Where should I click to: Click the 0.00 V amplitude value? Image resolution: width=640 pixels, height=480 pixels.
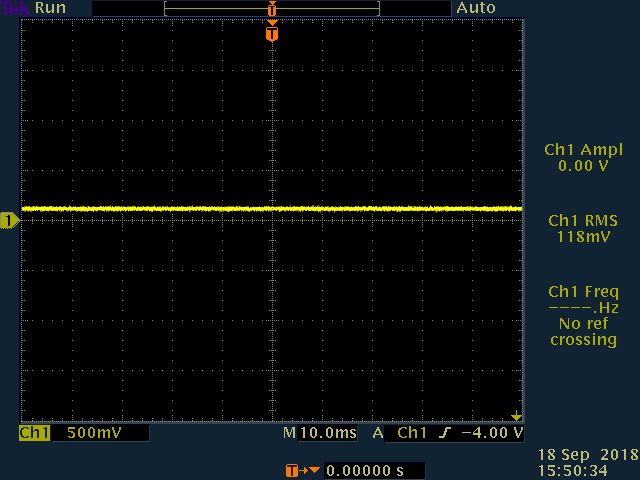[583, 166]
